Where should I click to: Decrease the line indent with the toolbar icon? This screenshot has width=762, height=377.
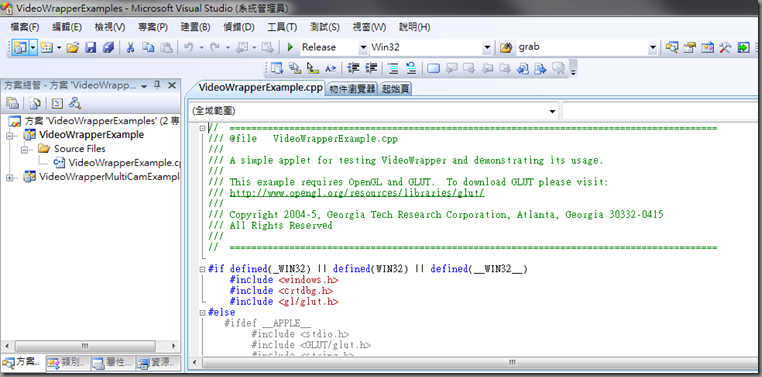(x=353, y=69)
